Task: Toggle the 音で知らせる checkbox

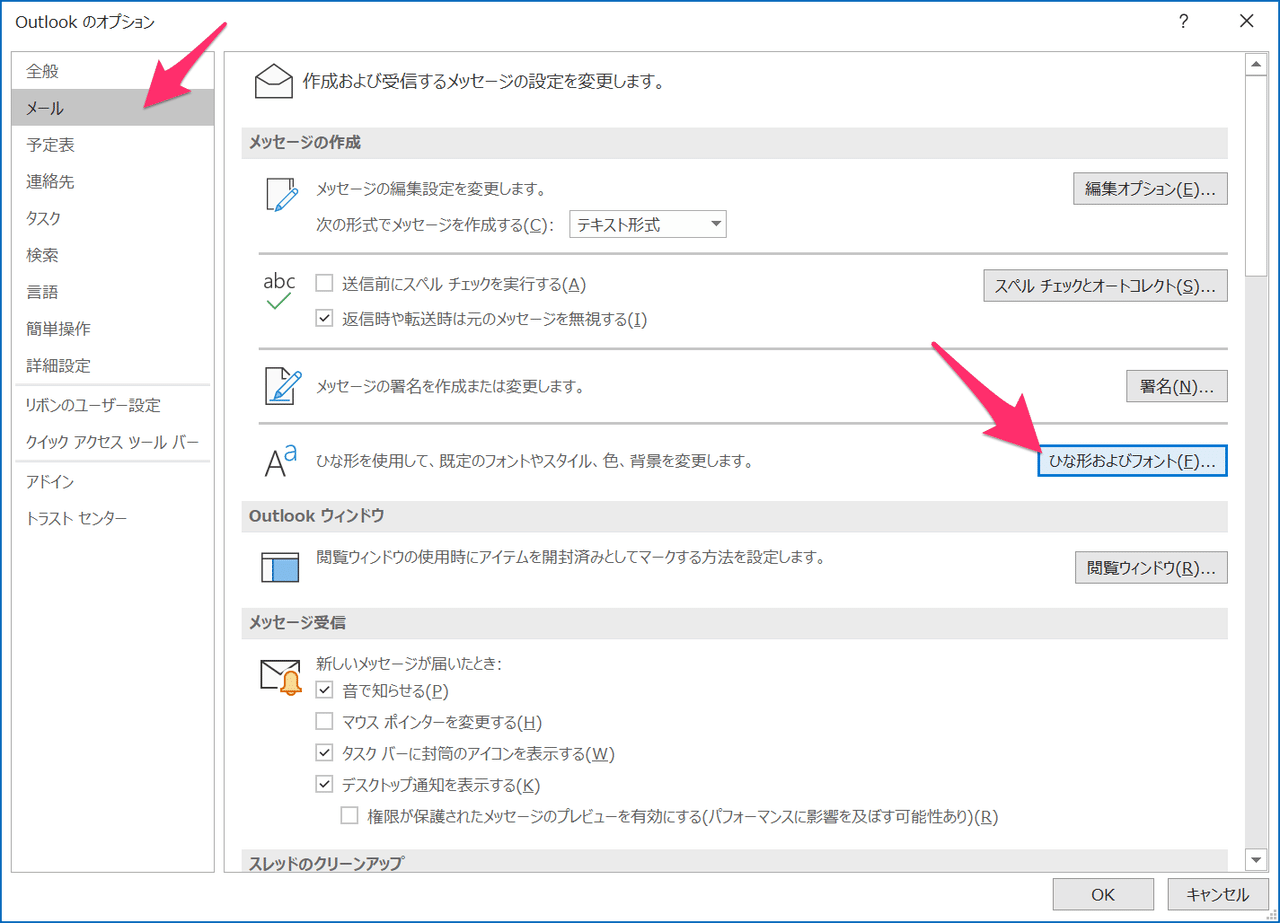Action: click(x=324, y=690)
